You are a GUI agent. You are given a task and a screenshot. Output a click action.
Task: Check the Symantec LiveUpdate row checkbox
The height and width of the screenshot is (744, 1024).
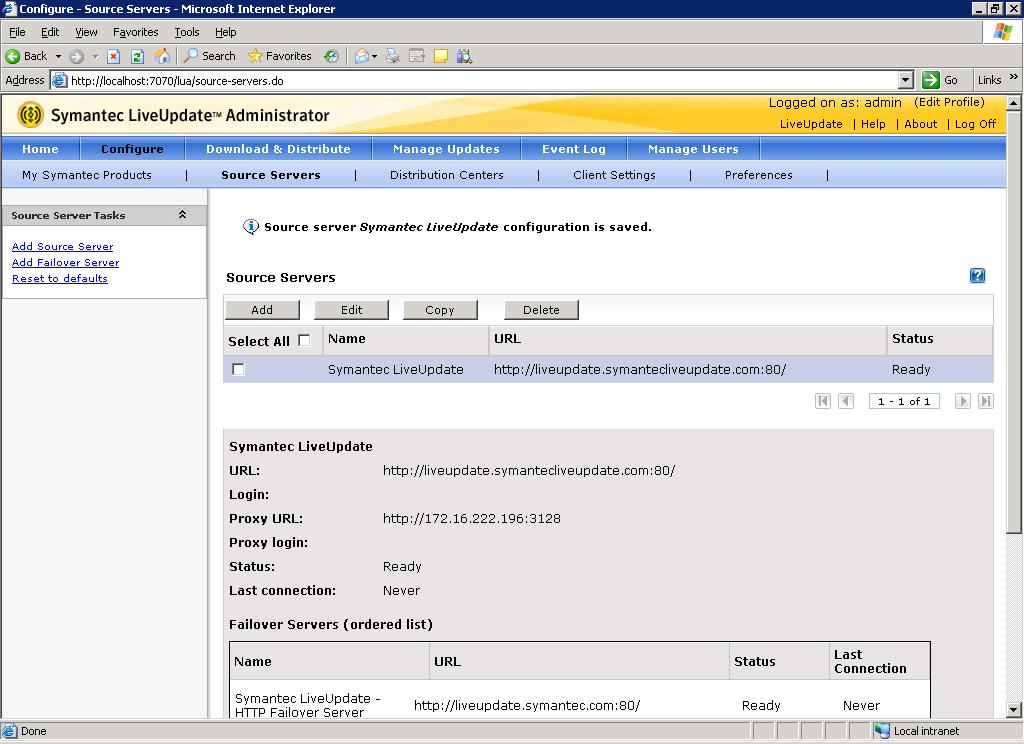coord(238,369)
